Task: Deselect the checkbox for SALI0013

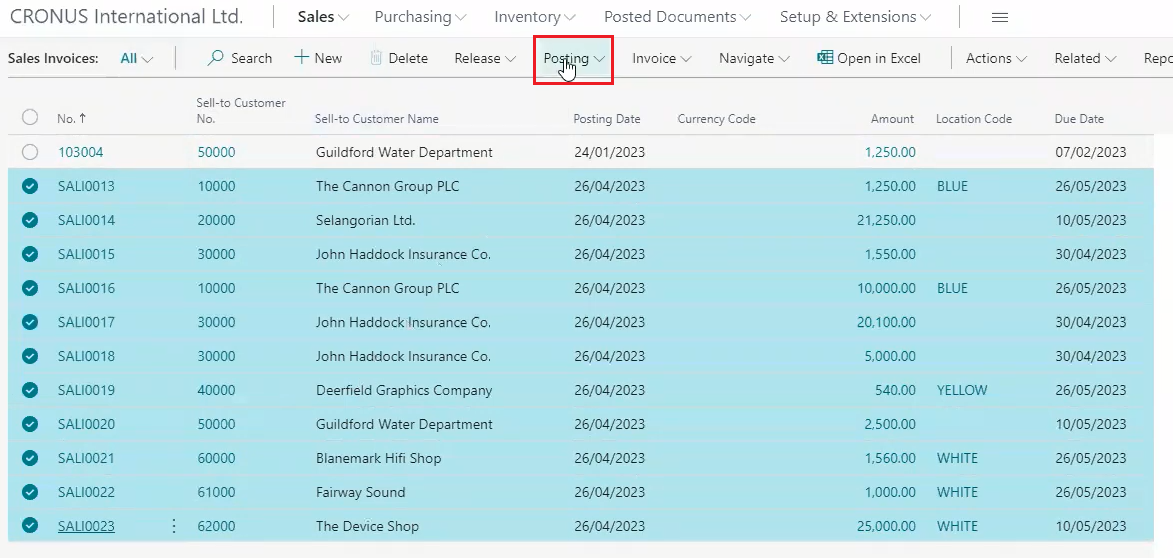Action: pyautogui.click(x=30, y=186)
